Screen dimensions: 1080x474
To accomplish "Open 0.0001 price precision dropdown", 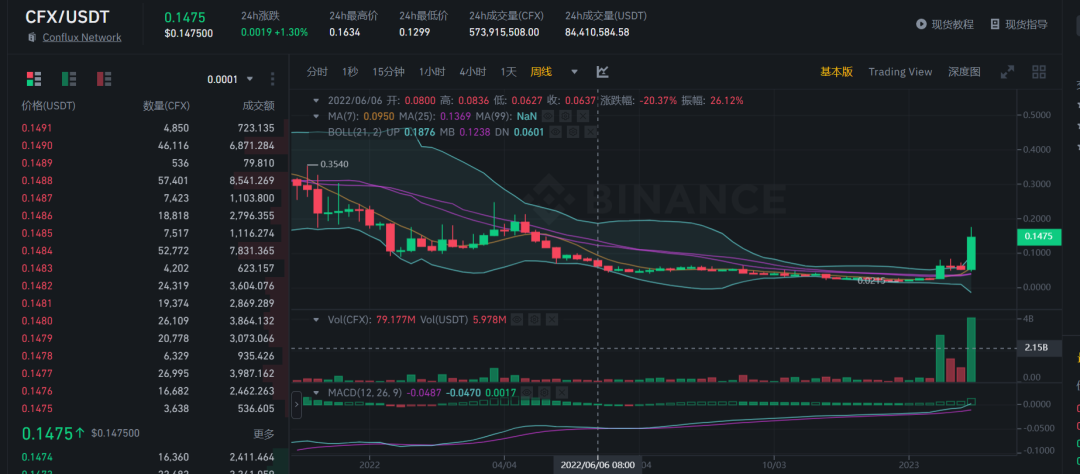I will pos(231,79).
